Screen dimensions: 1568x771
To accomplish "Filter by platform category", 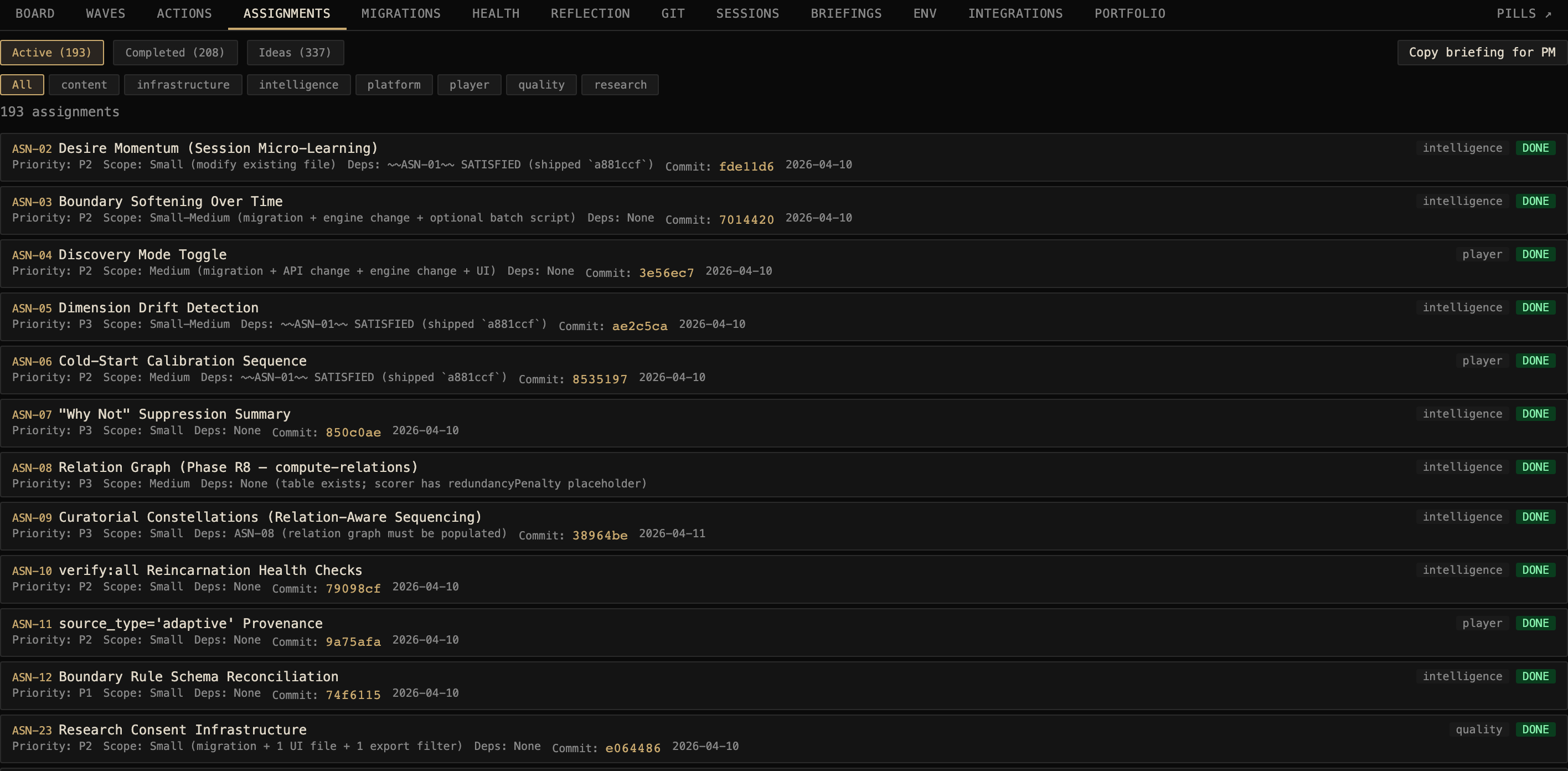I will [x=394, y=85].
